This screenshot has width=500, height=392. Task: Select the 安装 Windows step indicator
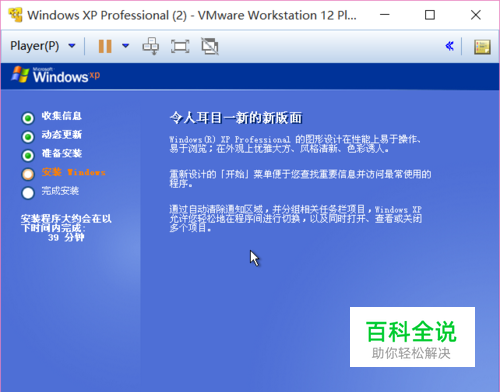[x=28, y=174]
